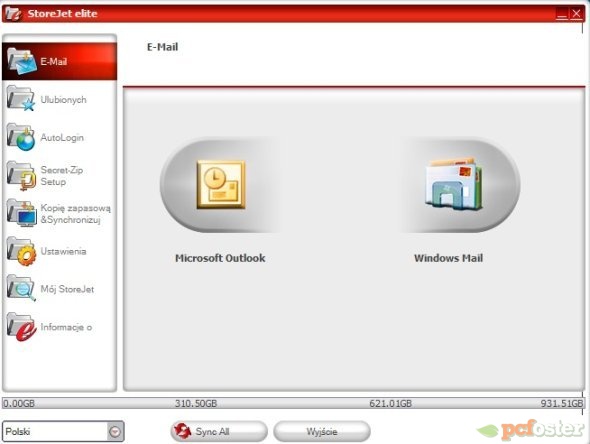590x444 pixels.
Task: Open the Mój StoreJet magnifier icon
Action: (x=21, y=288)
